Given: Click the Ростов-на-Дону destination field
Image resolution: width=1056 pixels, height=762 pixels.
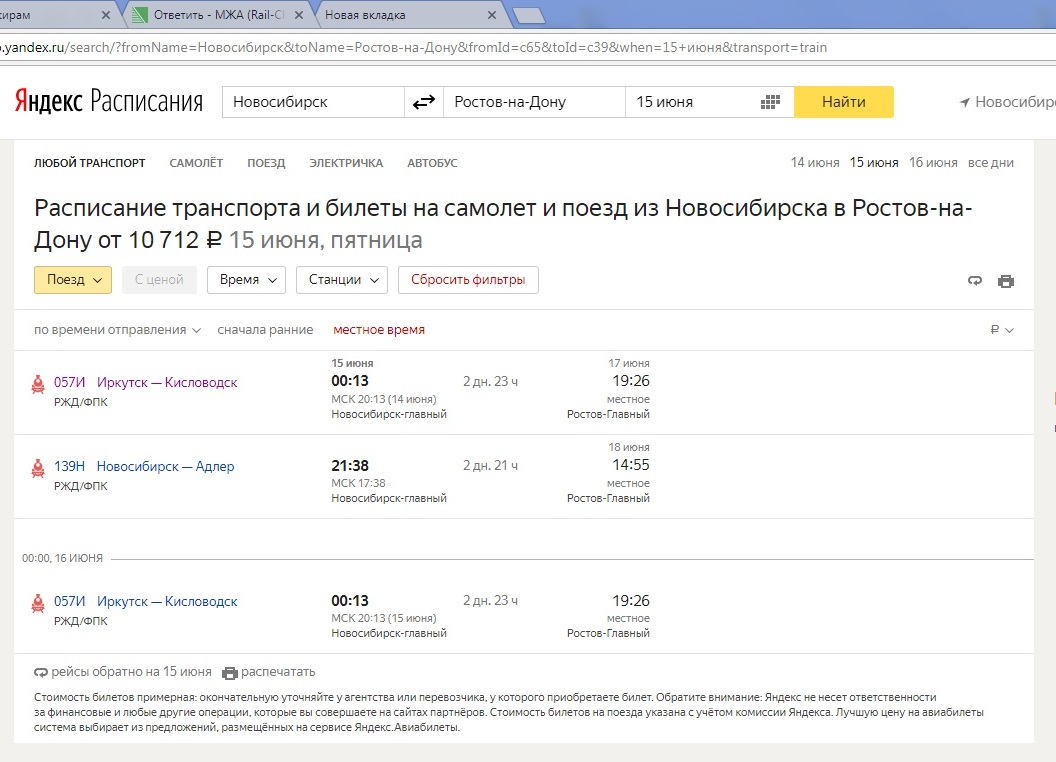Looking at the screenshot, I should 534,102.
